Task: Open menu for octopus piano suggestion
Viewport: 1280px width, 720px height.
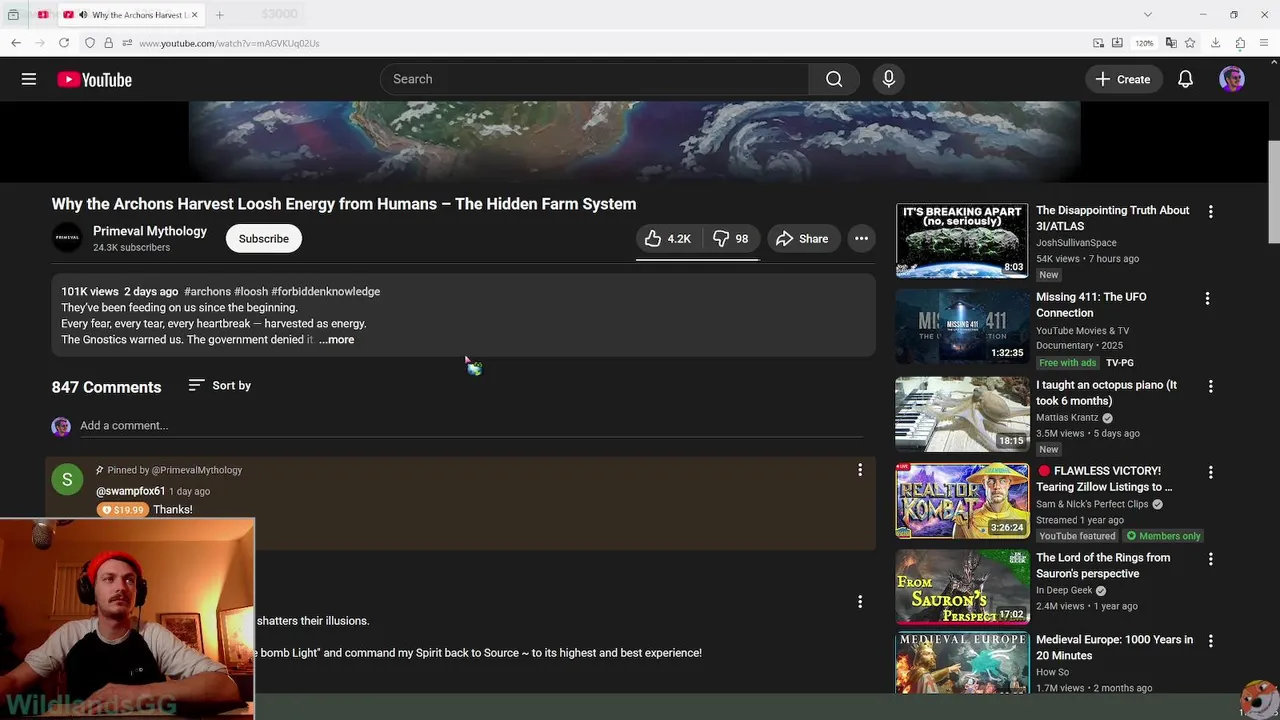Action: (1210, 387)
